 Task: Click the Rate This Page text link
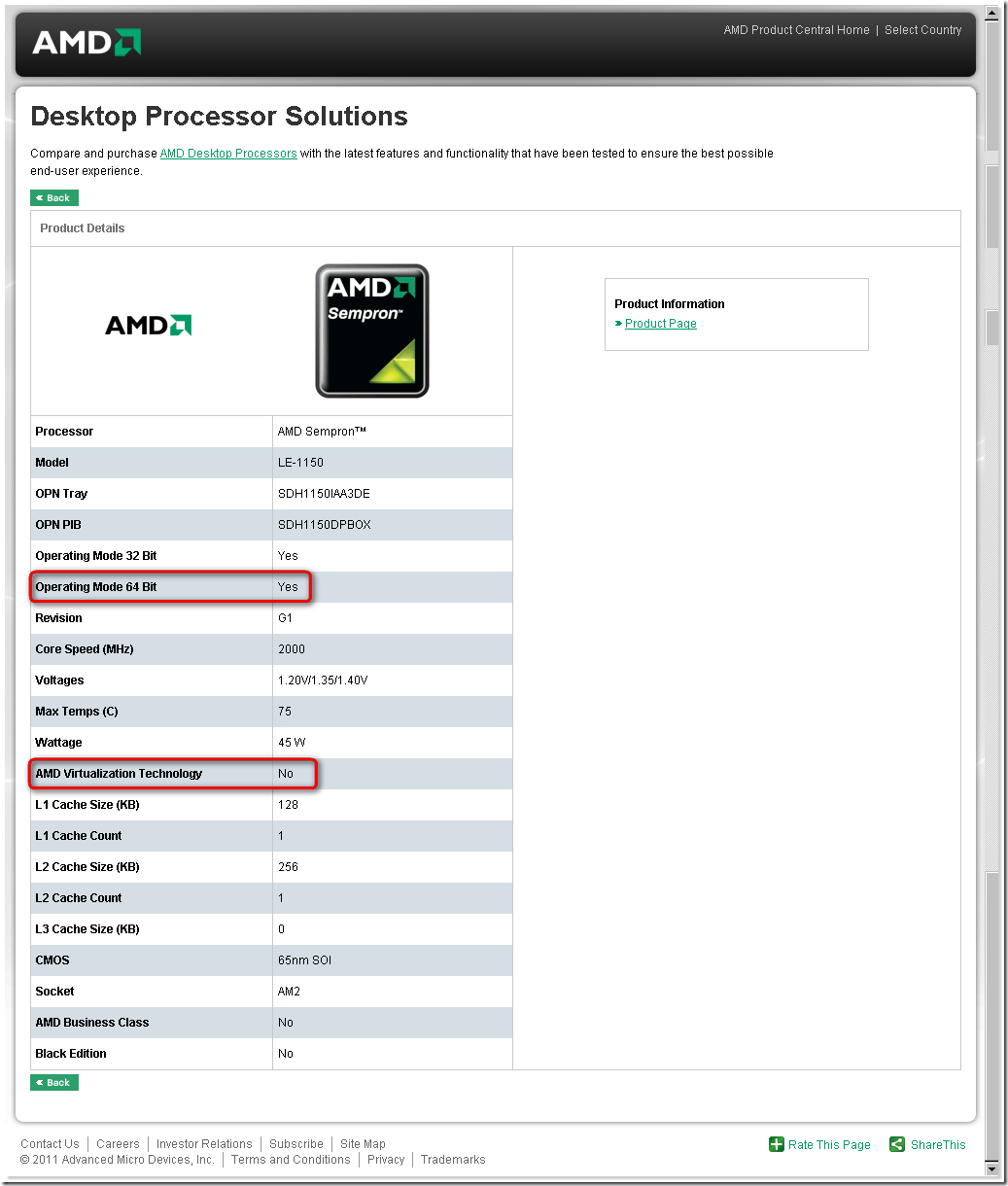click(x=829, y=1145)
